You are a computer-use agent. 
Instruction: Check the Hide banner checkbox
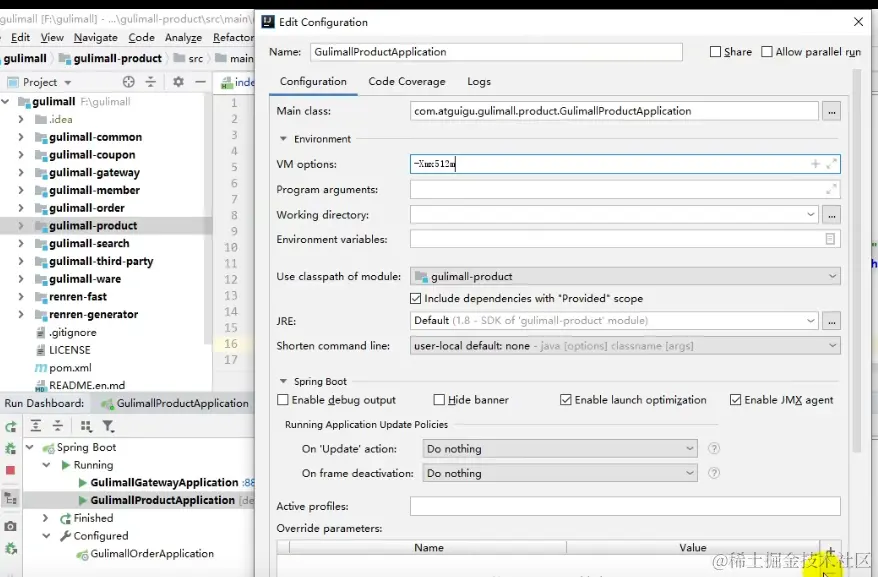pyautogui.click(x=439, y=400)
